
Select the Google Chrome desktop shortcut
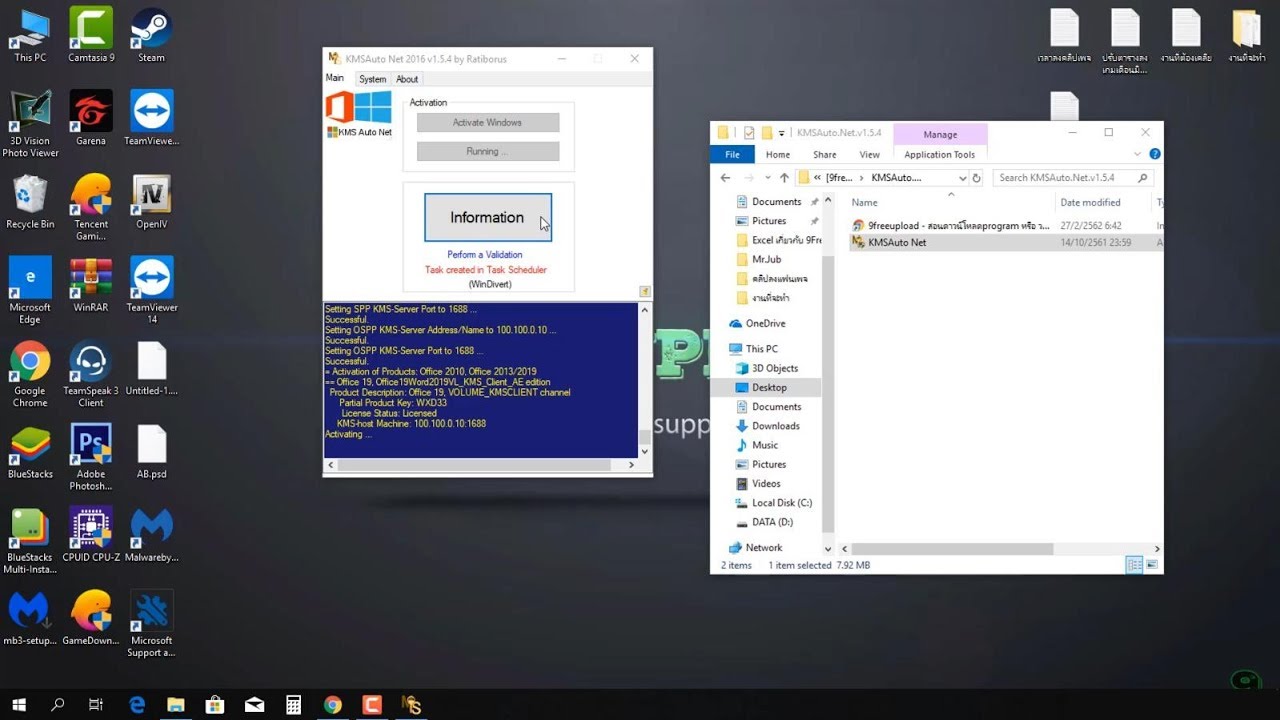pos(30,375)
